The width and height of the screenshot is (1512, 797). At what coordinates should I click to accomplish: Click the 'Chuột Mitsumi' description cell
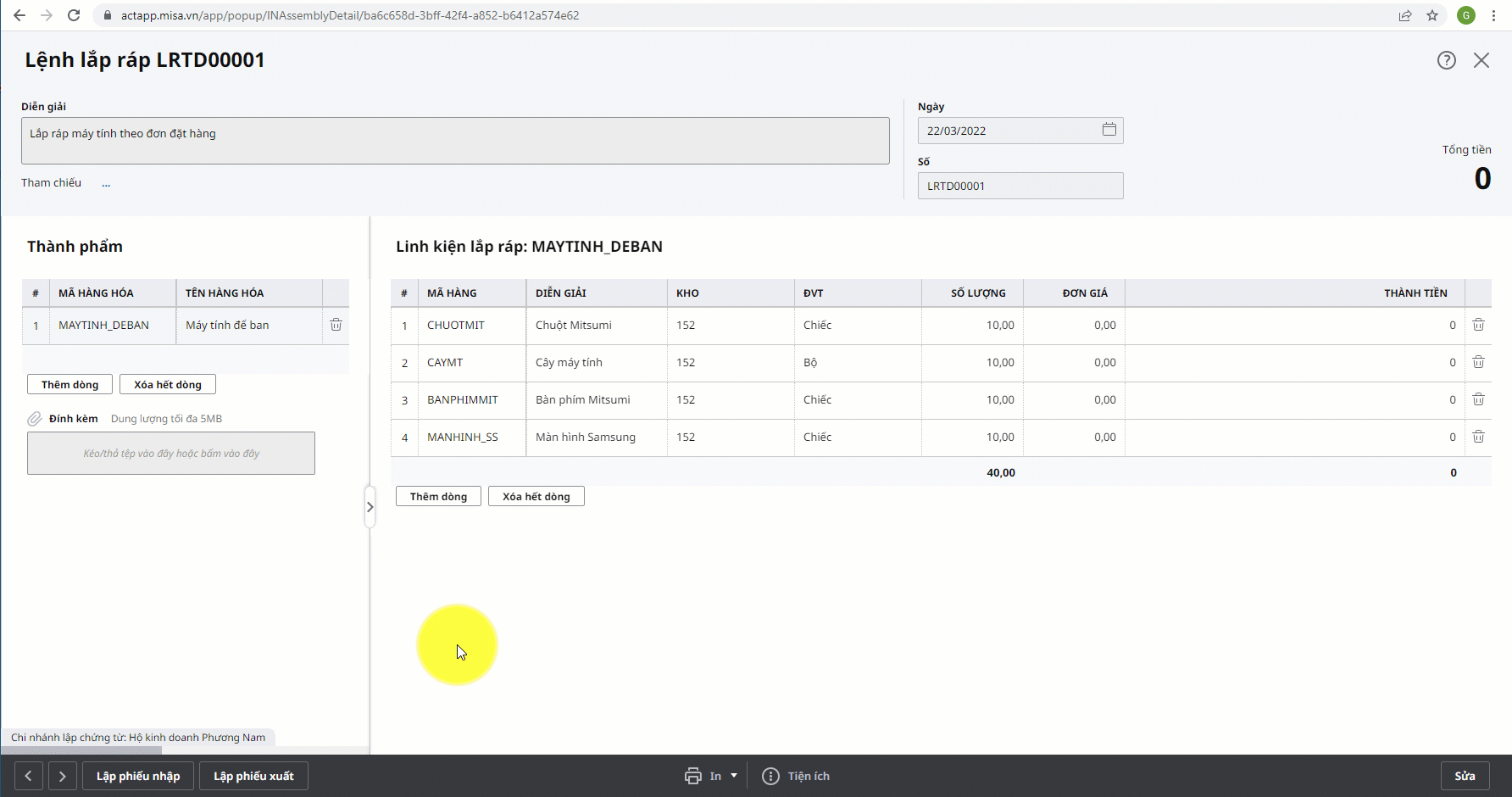(597, 326)
